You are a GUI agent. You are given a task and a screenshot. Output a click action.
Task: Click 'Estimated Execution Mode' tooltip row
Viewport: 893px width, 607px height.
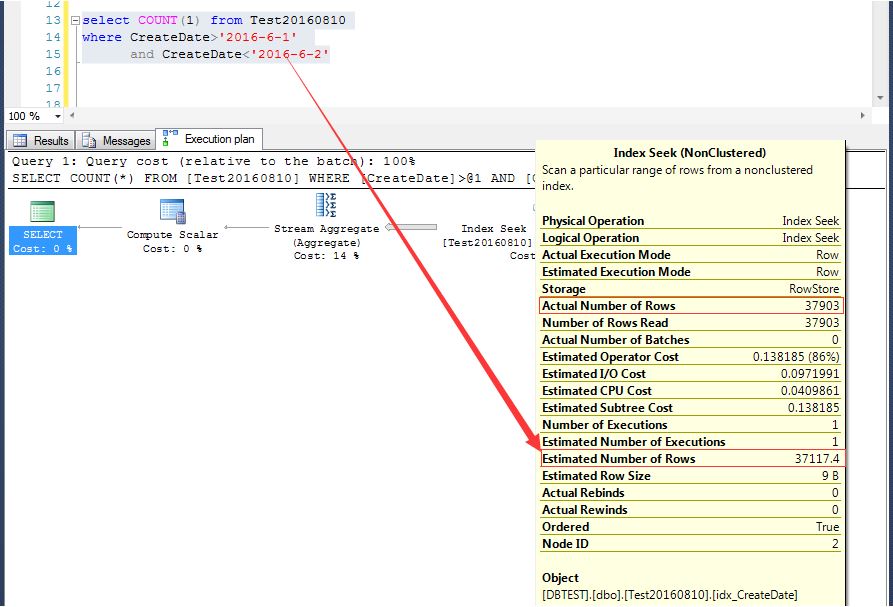click(690, 272)
